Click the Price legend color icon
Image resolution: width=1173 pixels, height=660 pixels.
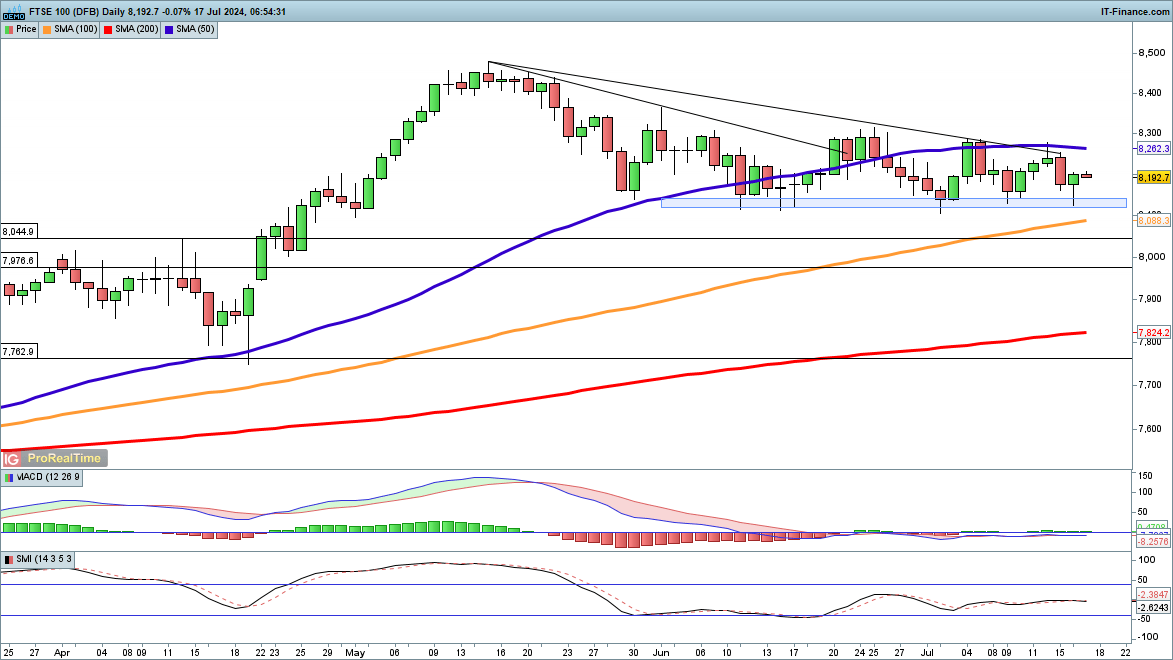(8, 30)
